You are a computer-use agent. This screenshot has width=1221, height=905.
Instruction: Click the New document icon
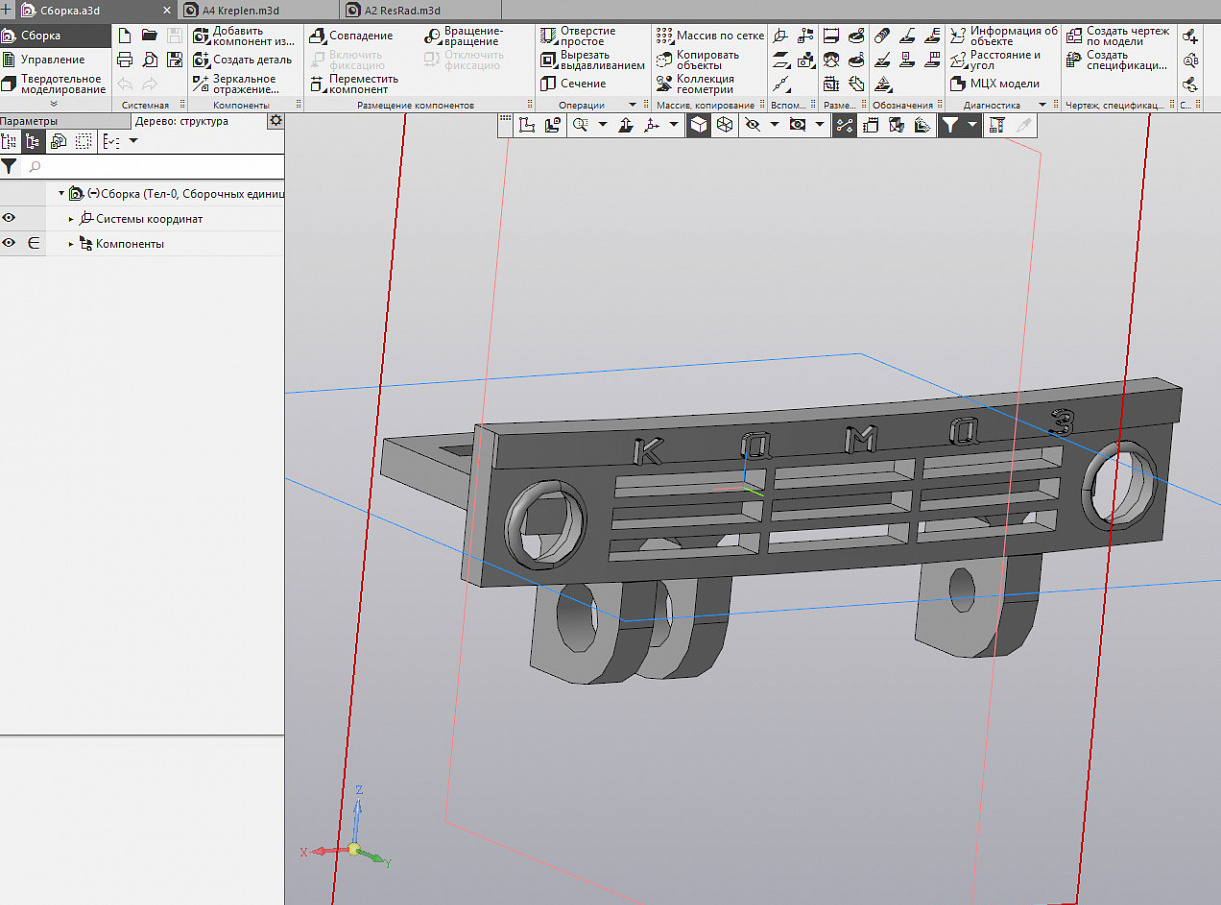click(x=125, y=35)
